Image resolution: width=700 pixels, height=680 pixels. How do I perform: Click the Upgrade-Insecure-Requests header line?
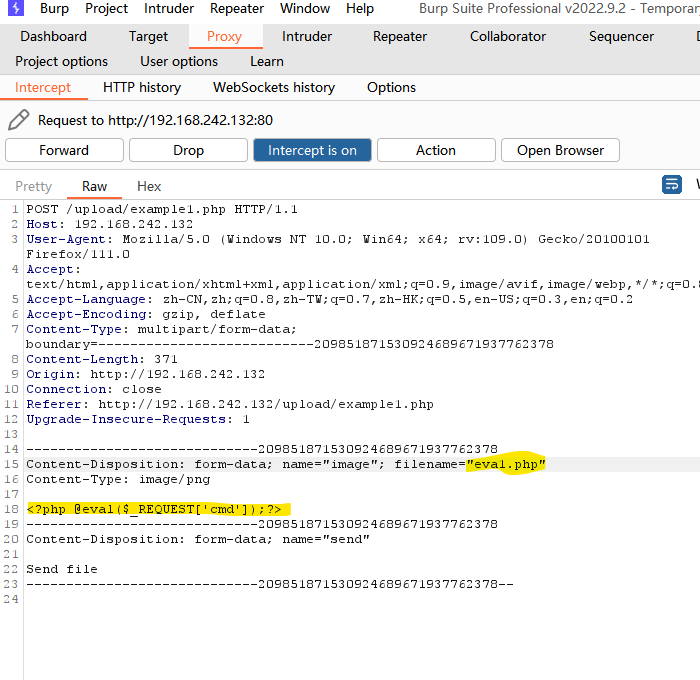coord(138,419)
